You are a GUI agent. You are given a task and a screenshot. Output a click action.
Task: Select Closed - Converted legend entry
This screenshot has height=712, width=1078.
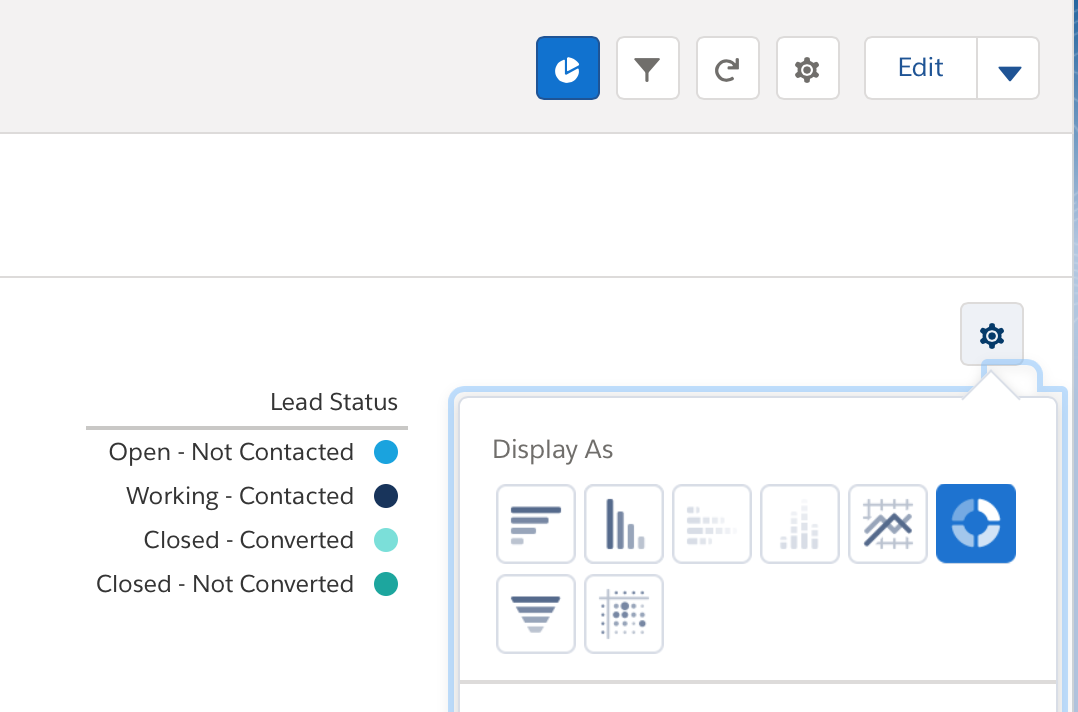click(x=249, y=540)
